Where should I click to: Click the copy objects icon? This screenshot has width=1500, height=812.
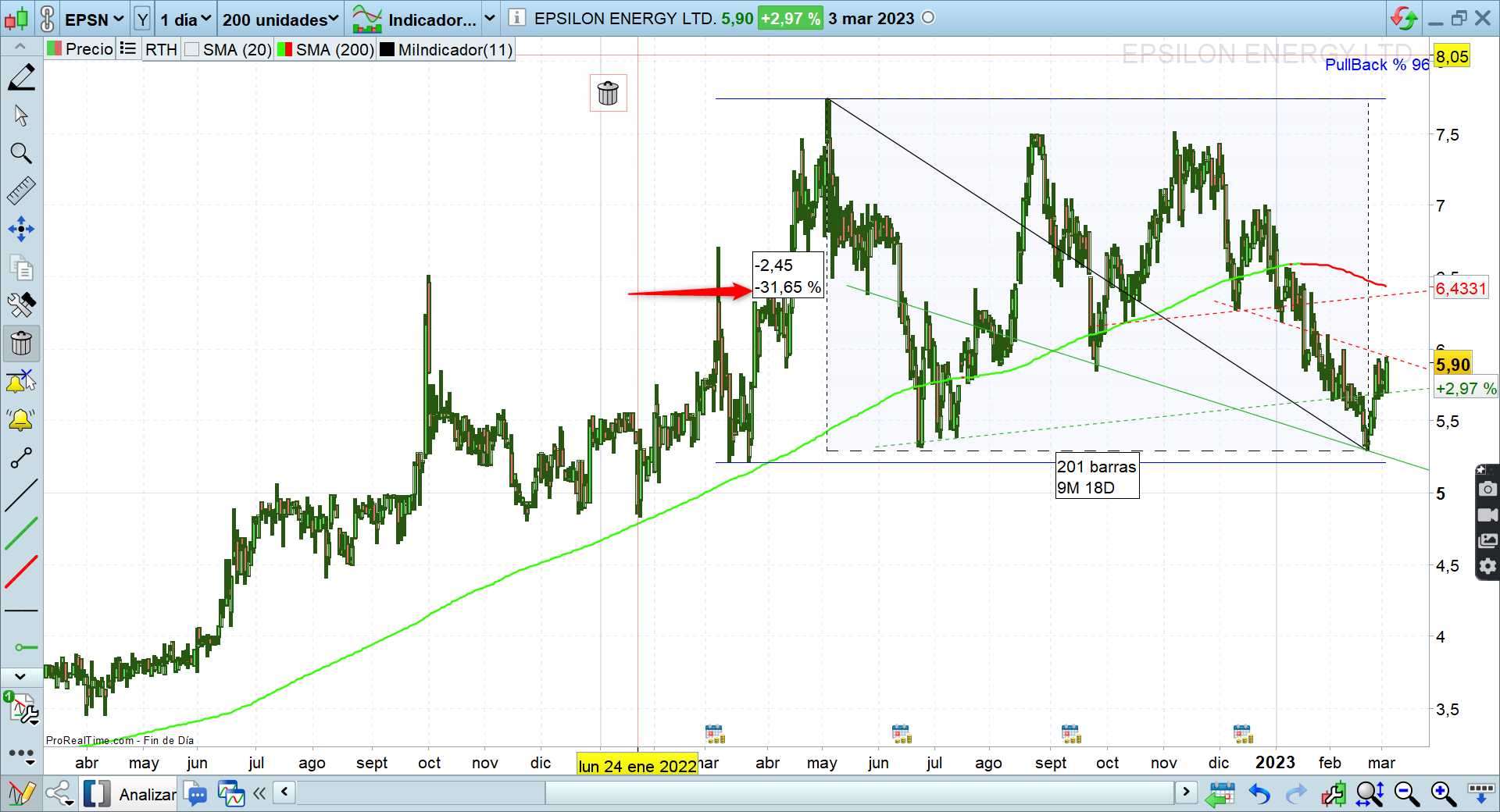pos(21,268)
